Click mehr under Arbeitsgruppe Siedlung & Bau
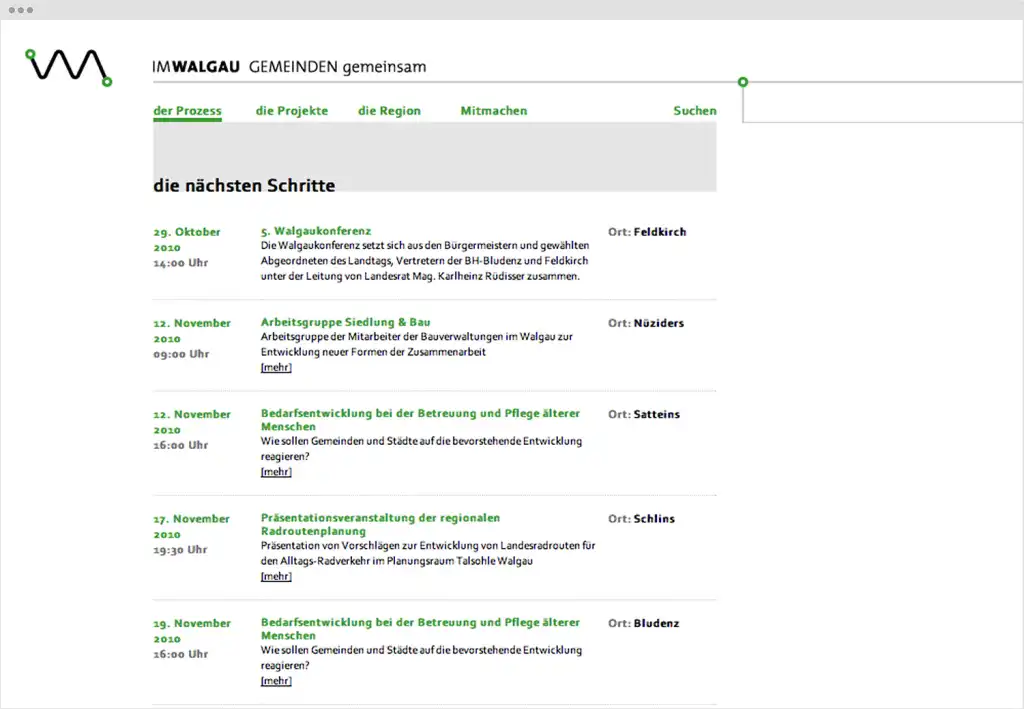Image resolution: width=1024 pixels, height=709 pixels. (x=276, y=367)
